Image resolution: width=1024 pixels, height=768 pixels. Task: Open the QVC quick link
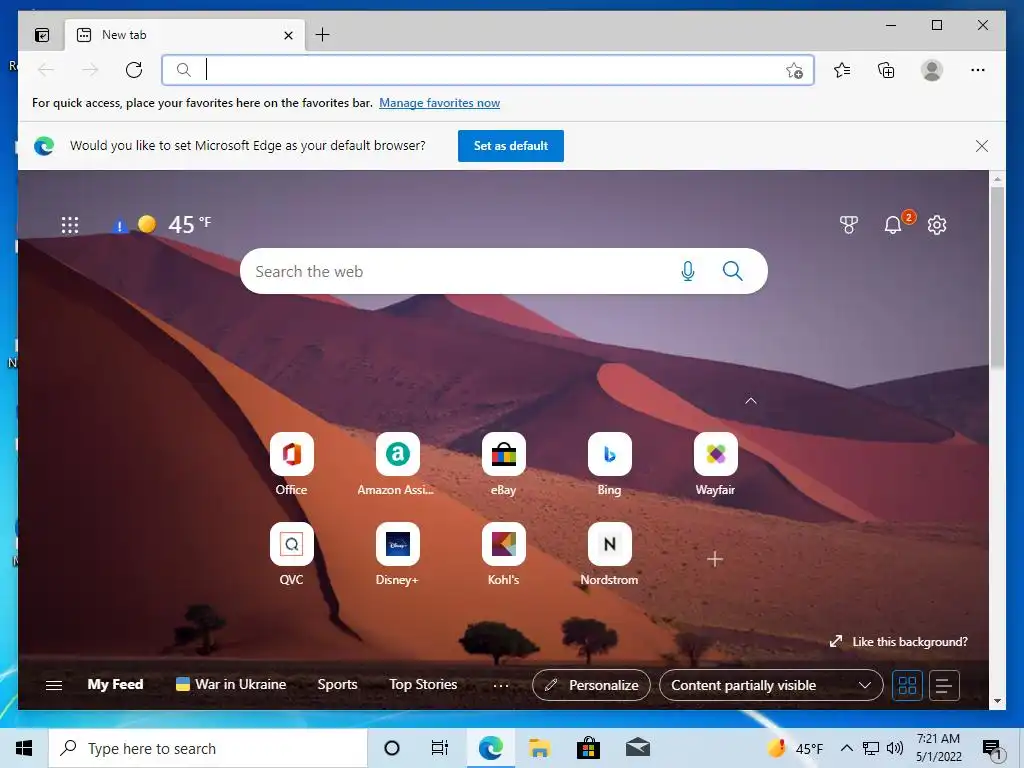[x=291, y=554]
